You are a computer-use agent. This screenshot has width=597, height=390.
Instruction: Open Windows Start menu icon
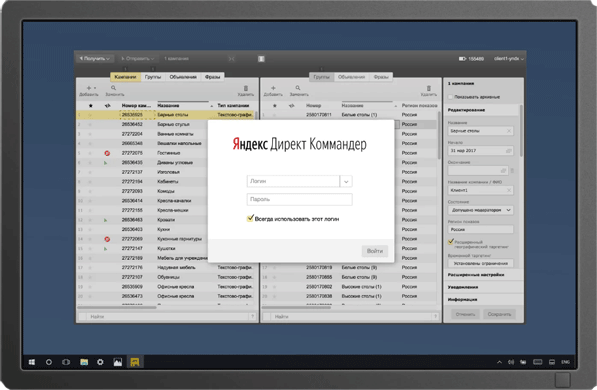[x=32, y=362]
